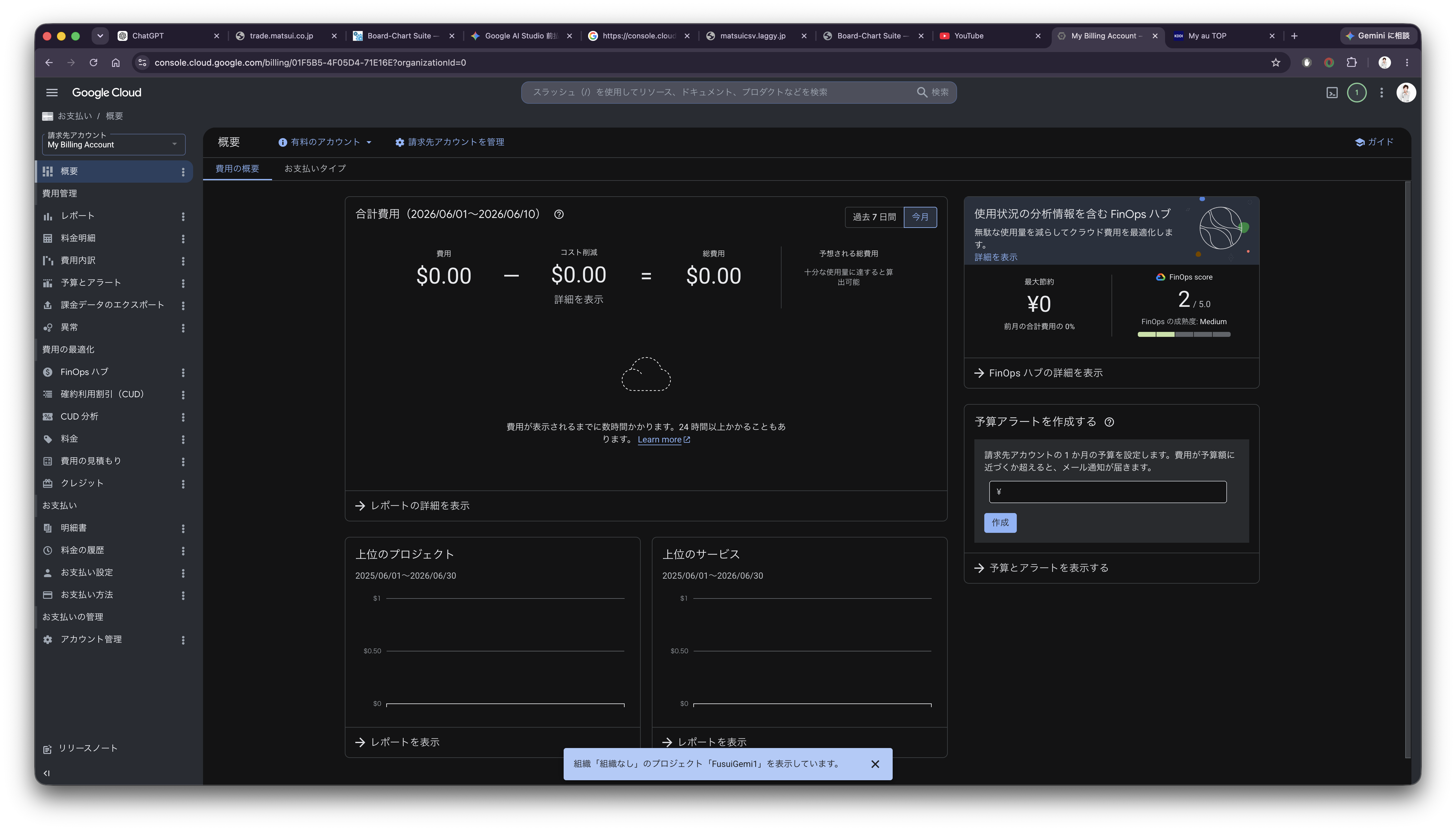Open the kebab menu for 予算とアラート item
The width and height of the screenshot is (1456, 831).
tap(183, 283)
